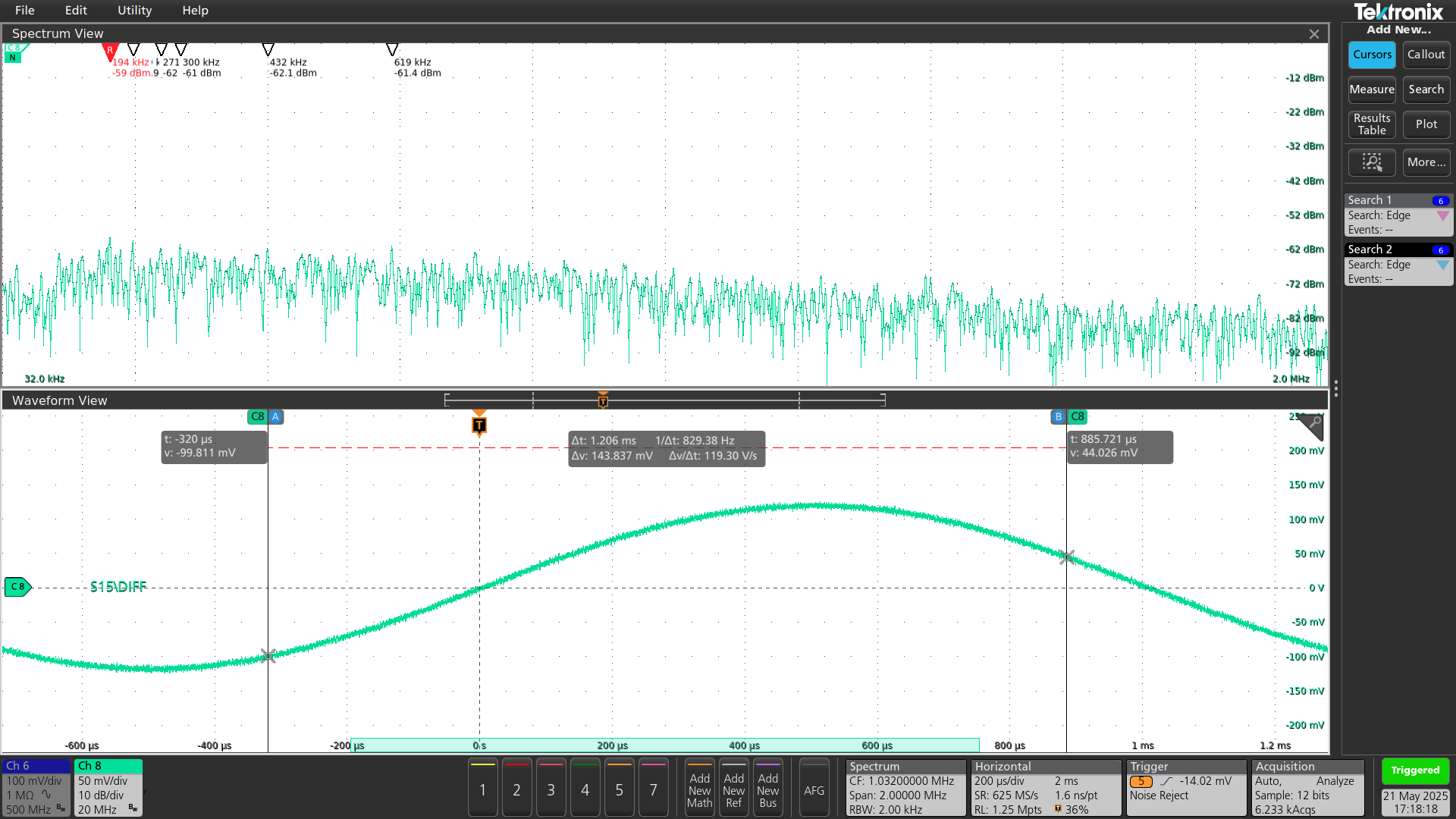This screenshot has height=819, width=1456.
Task: Toggle the AFG button
Action: point(814,789)
